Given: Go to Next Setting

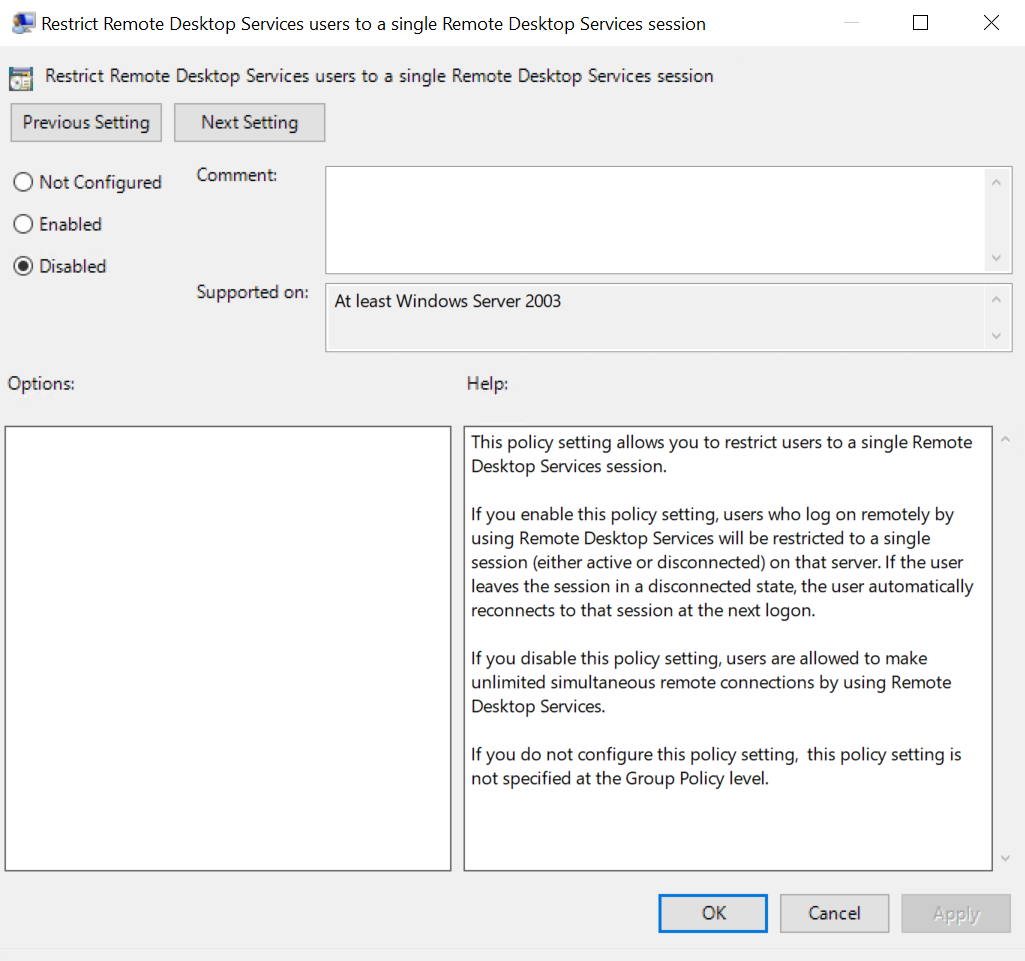Looking at the screenshot, I should pos(250,122).
